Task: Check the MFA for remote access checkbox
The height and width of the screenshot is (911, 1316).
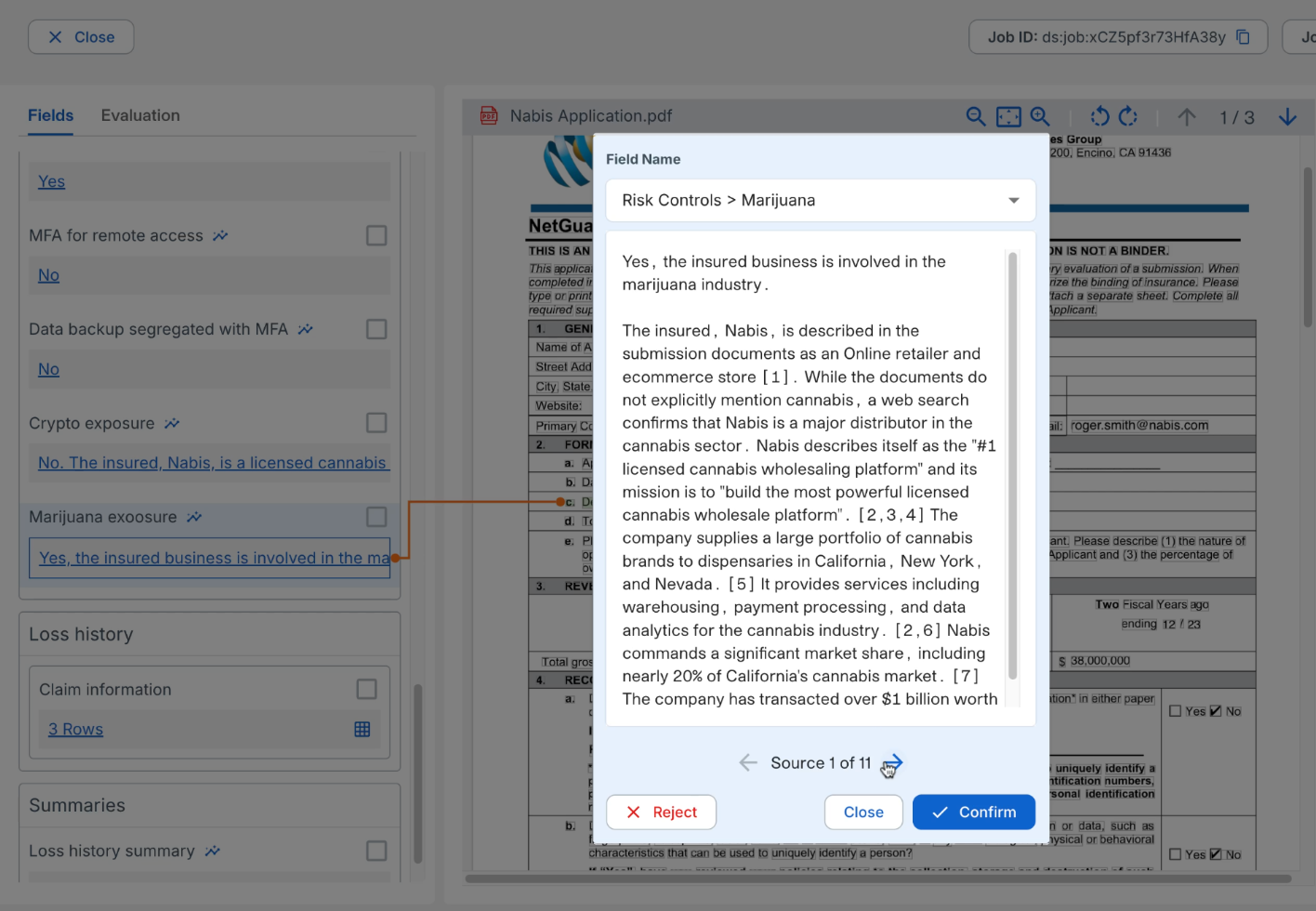Action: [376, 235]
